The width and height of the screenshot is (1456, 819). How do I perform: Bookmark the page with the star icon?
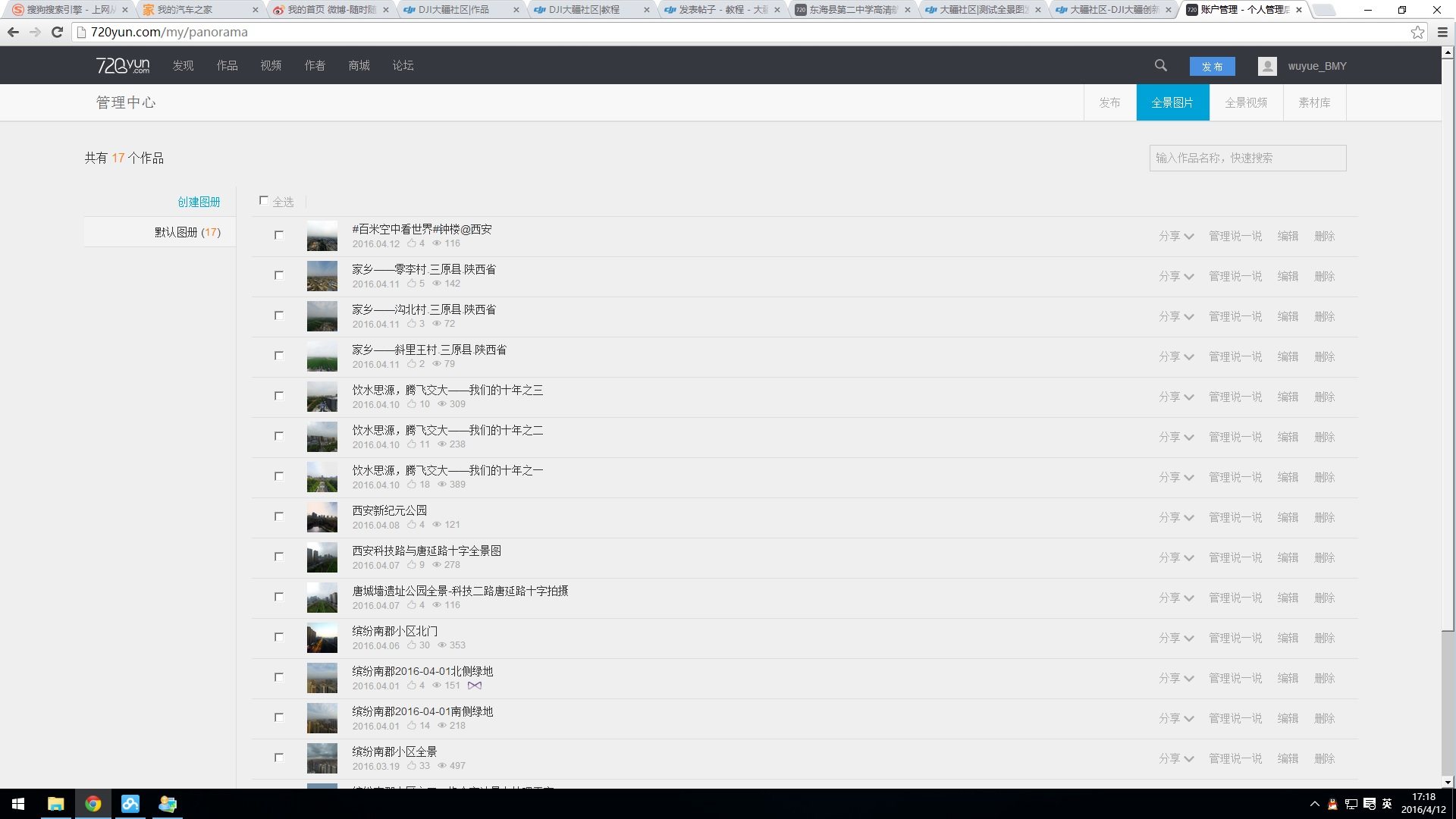tap(1417, 32)
